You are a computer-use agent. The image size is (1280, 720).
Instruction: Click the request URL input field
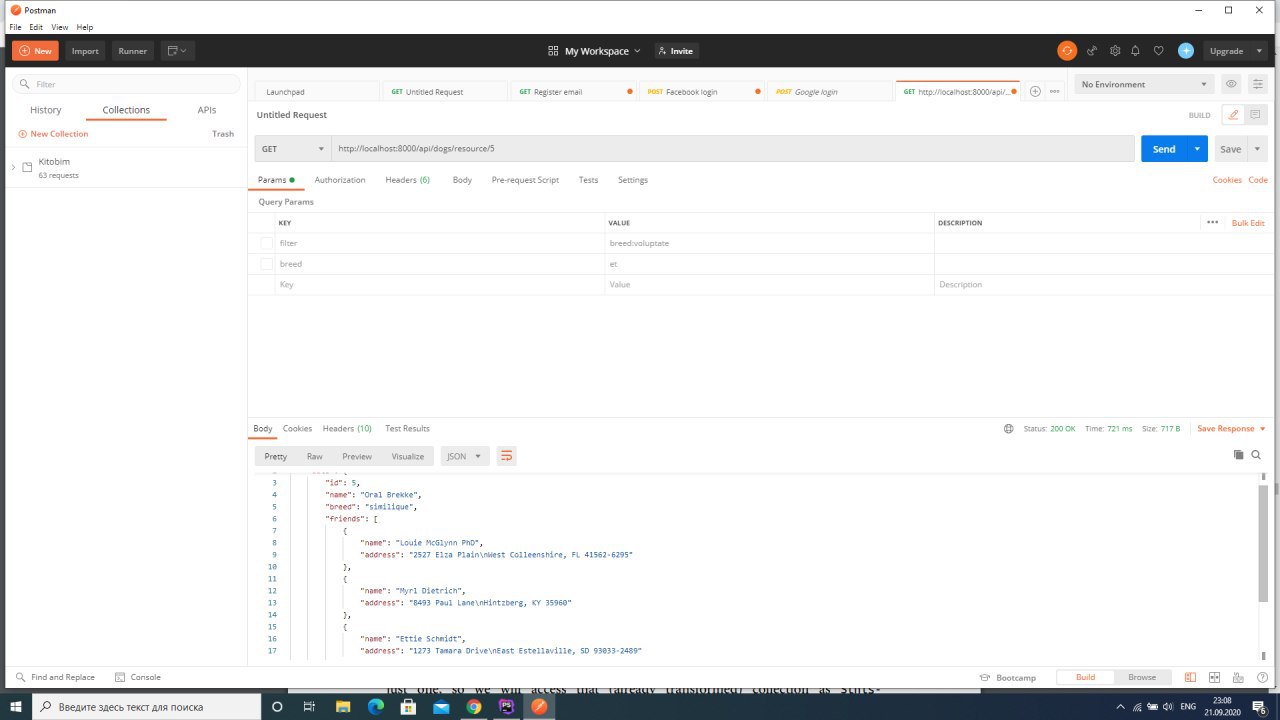click(x=732, y=148)
